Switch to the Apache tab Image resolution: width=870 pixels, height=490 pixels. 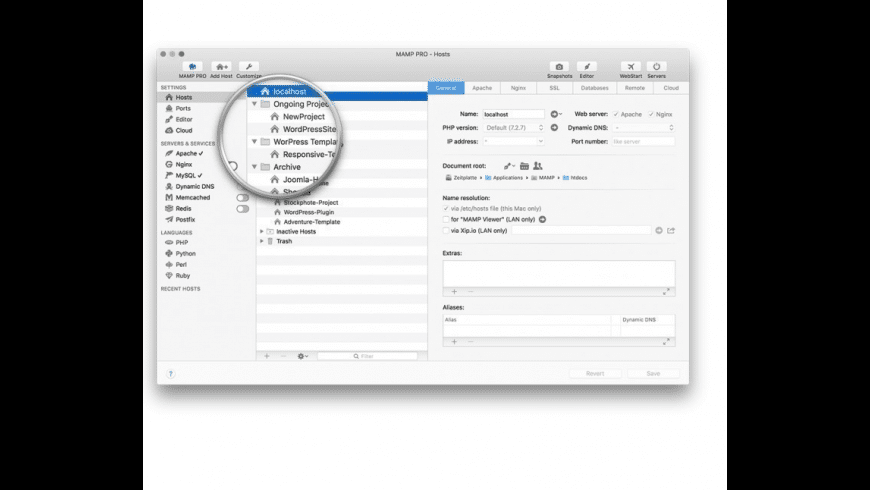[x=482, y=88]
